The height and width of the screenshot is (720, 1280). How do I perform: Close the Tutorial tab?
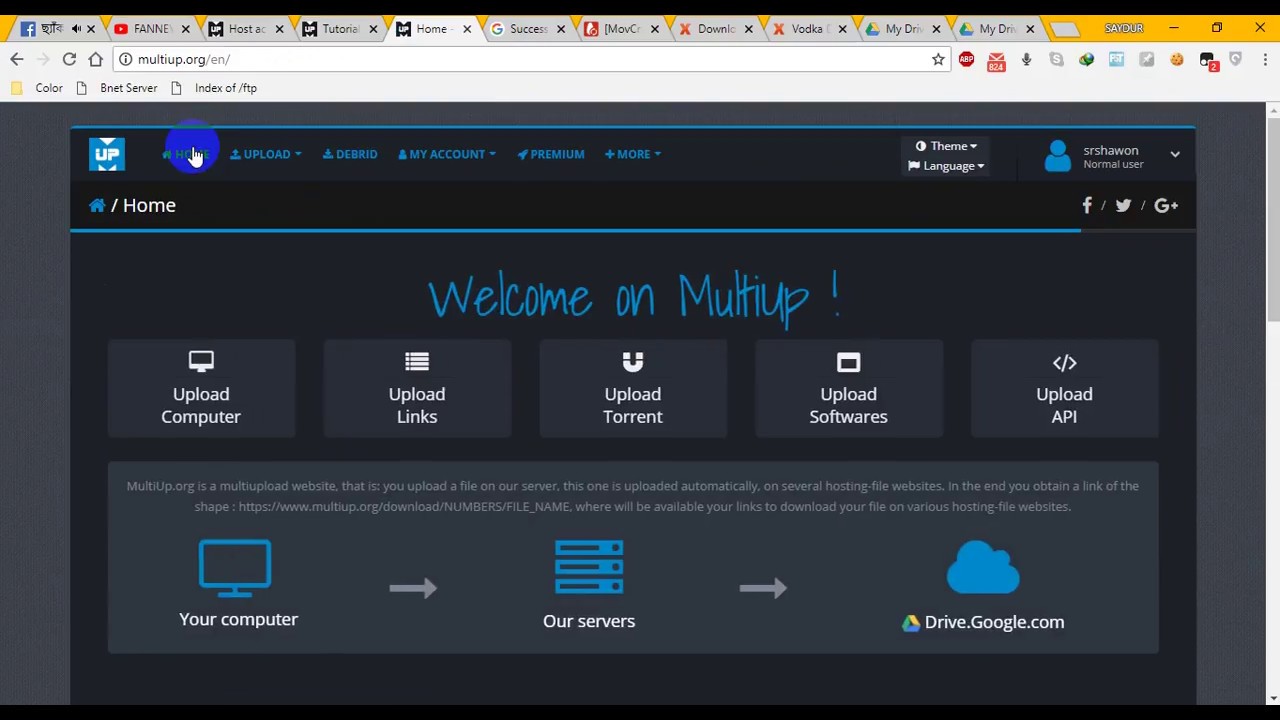pyautogui.click(x=373, y=29)
